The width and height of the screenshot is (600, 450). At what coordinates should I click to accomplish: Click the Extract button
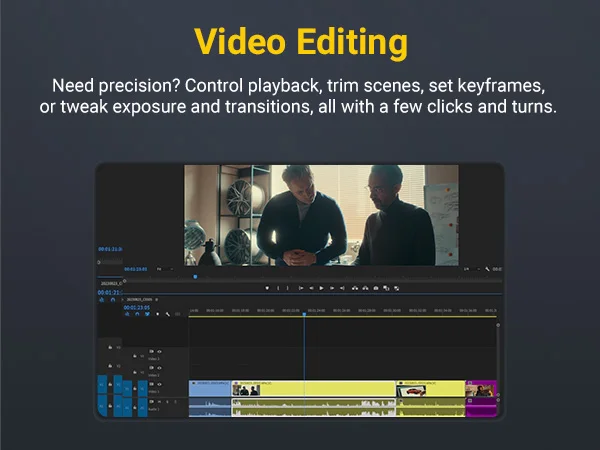click(x=365, y=288)
